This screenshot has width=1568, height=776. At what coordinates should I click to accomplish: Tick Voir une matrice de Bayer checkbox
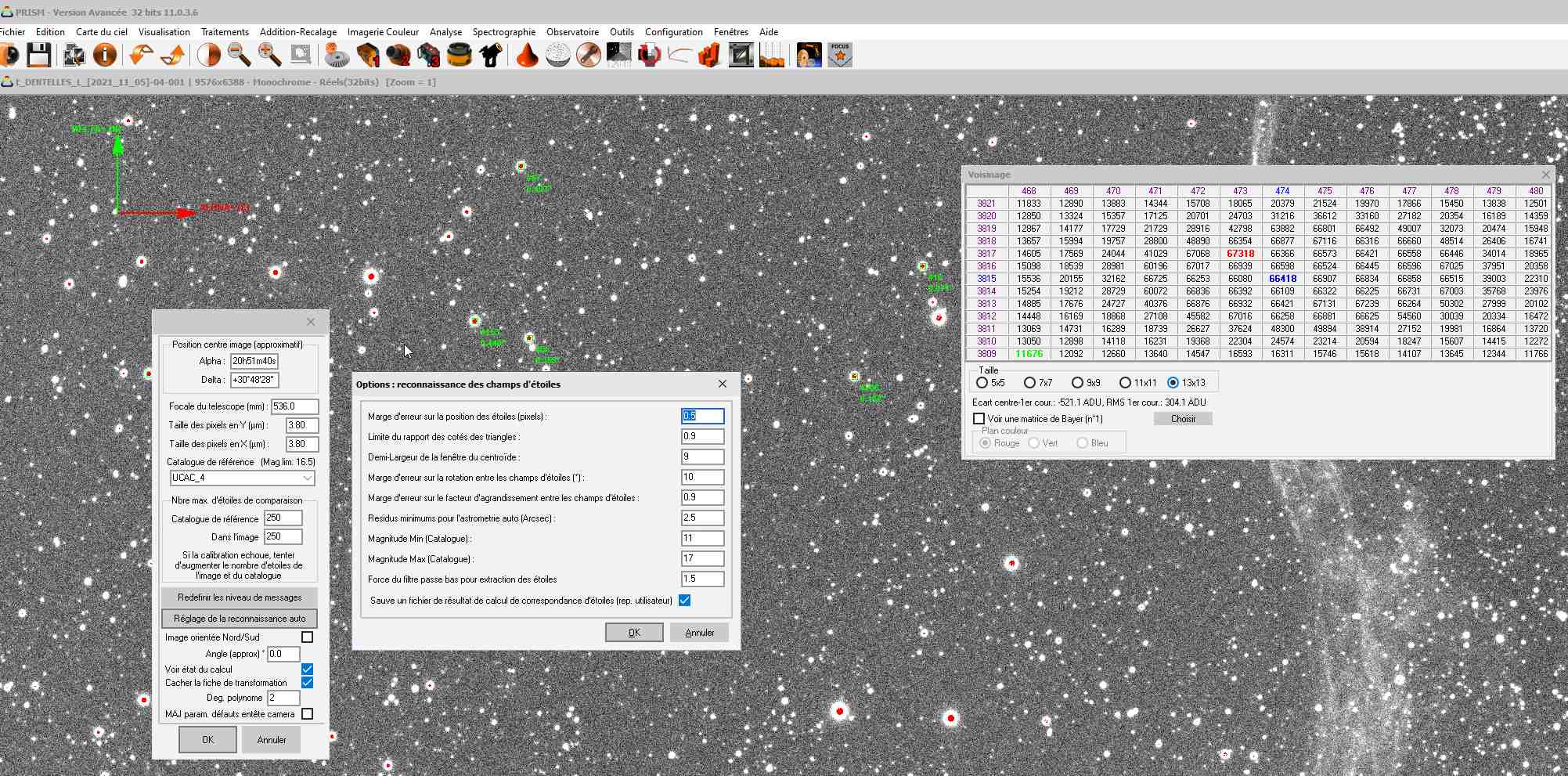(x=979, y=419)
